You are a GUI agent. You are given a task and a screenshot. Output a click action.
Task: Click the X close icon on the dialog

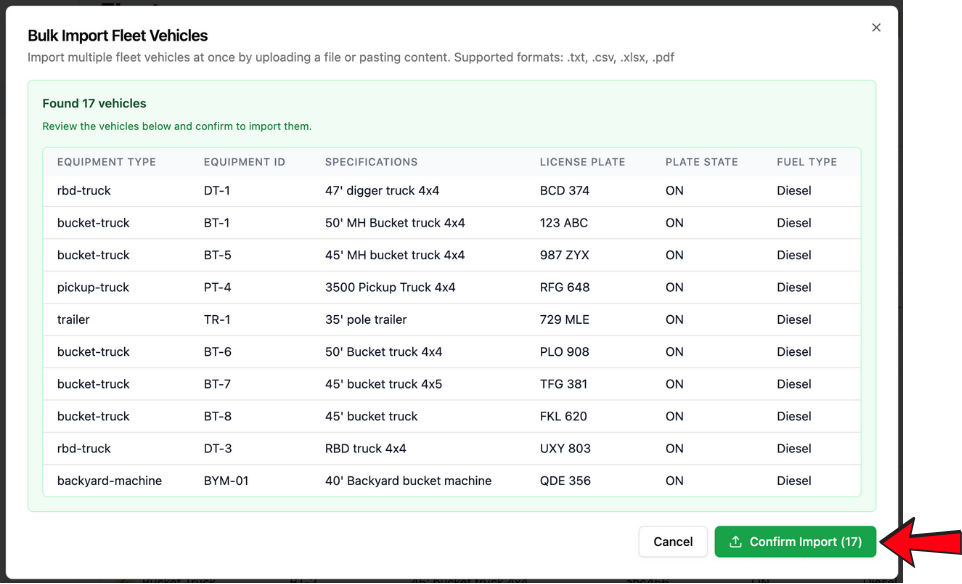[x=876, y=27]
